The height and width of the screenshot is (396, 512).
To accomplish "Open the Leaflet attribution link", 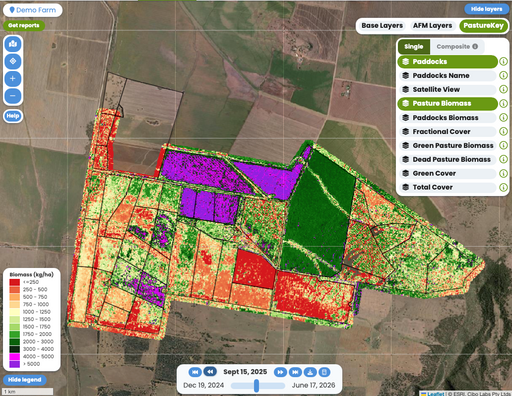I will pos(435,394).
